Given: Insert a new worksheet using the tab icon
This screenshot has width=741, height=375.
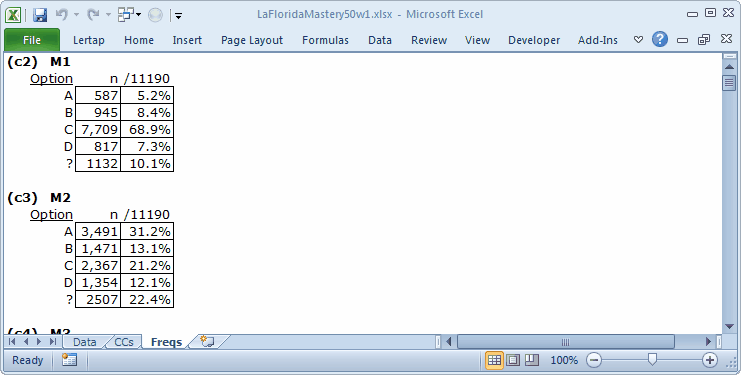Looking at the screenshot, I should point(208,341).
